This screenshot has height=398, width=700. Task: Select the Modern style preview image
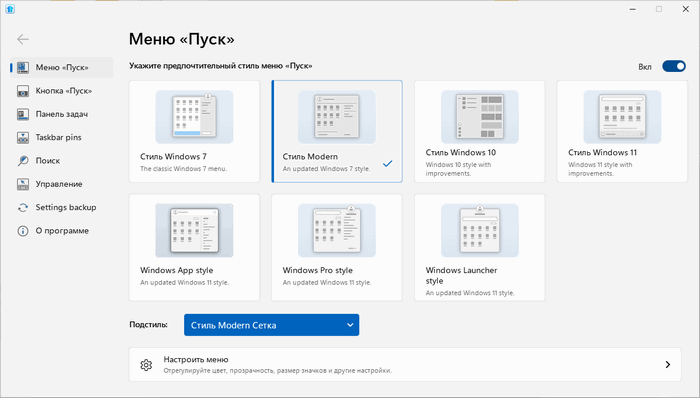337,117
